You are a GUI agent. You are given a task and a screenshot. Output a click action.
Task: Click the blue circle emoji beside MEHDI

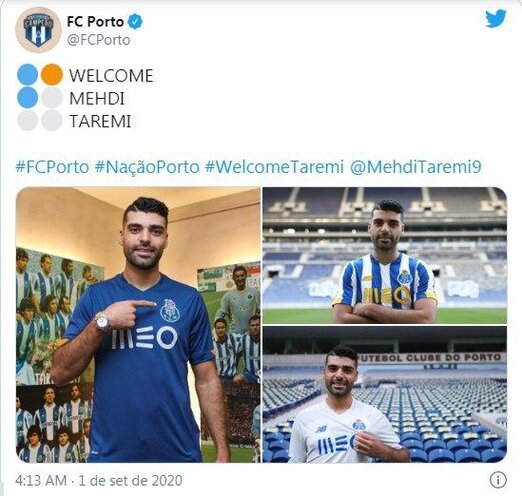[27, 98]
